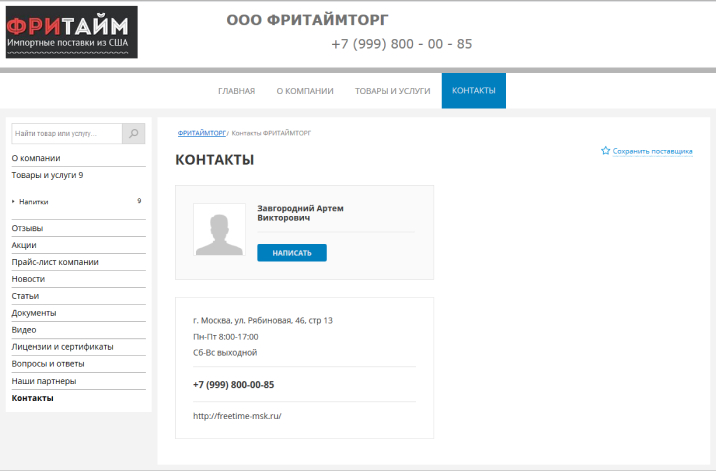Go to Акции in the sidebar
The image size is (716, 471).
pos(24,245)
